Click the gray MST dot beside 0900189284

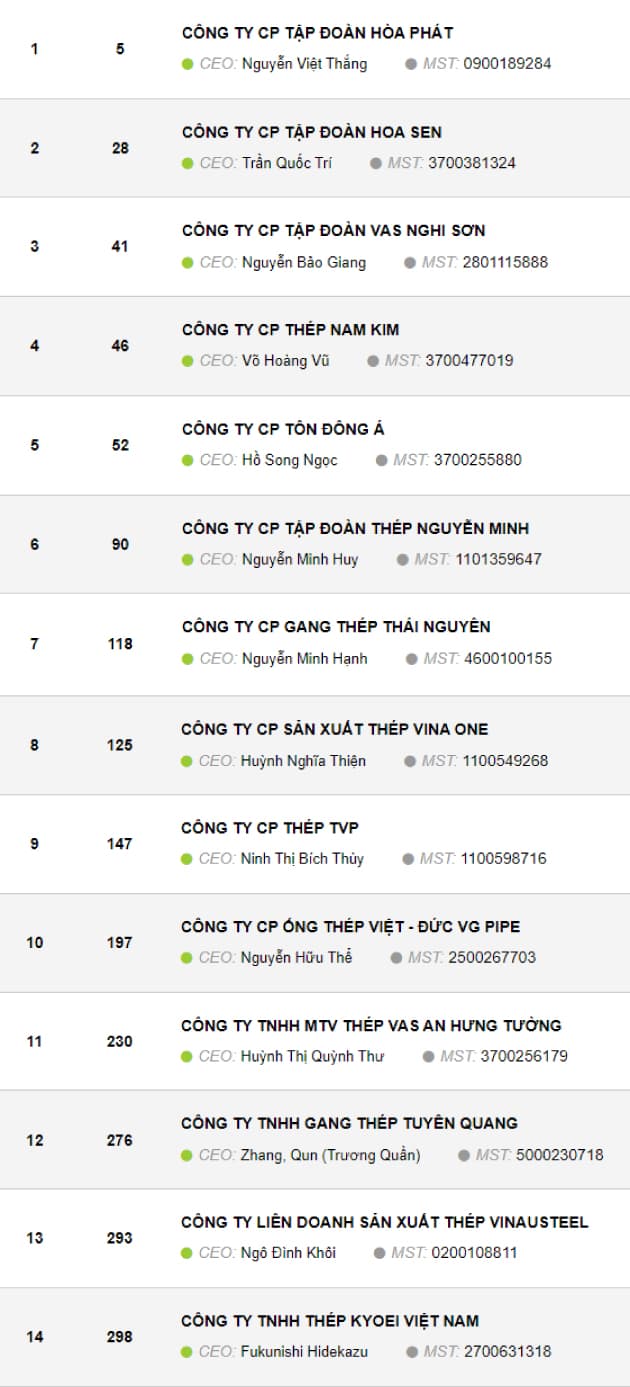click(411, 64)
